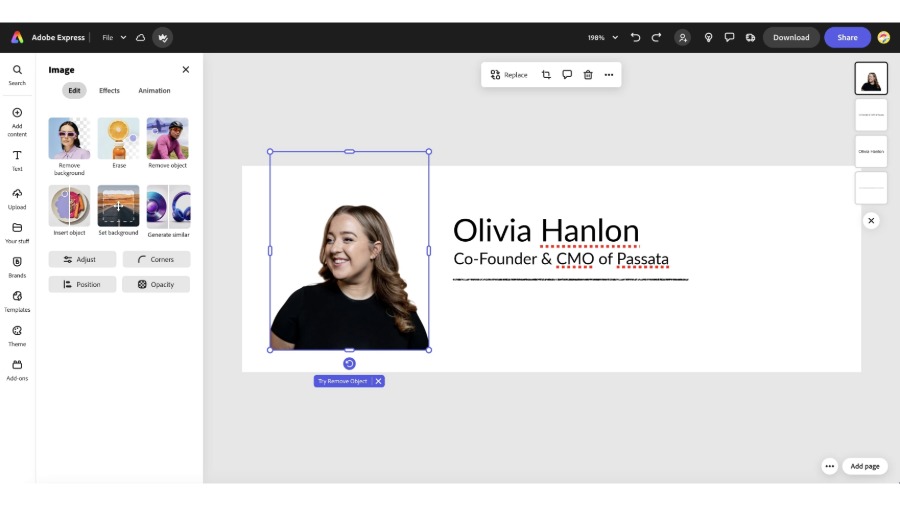Open more options in floating toolbar
The height and width of the screenshot is (506, 900).
tap(609, 75)
